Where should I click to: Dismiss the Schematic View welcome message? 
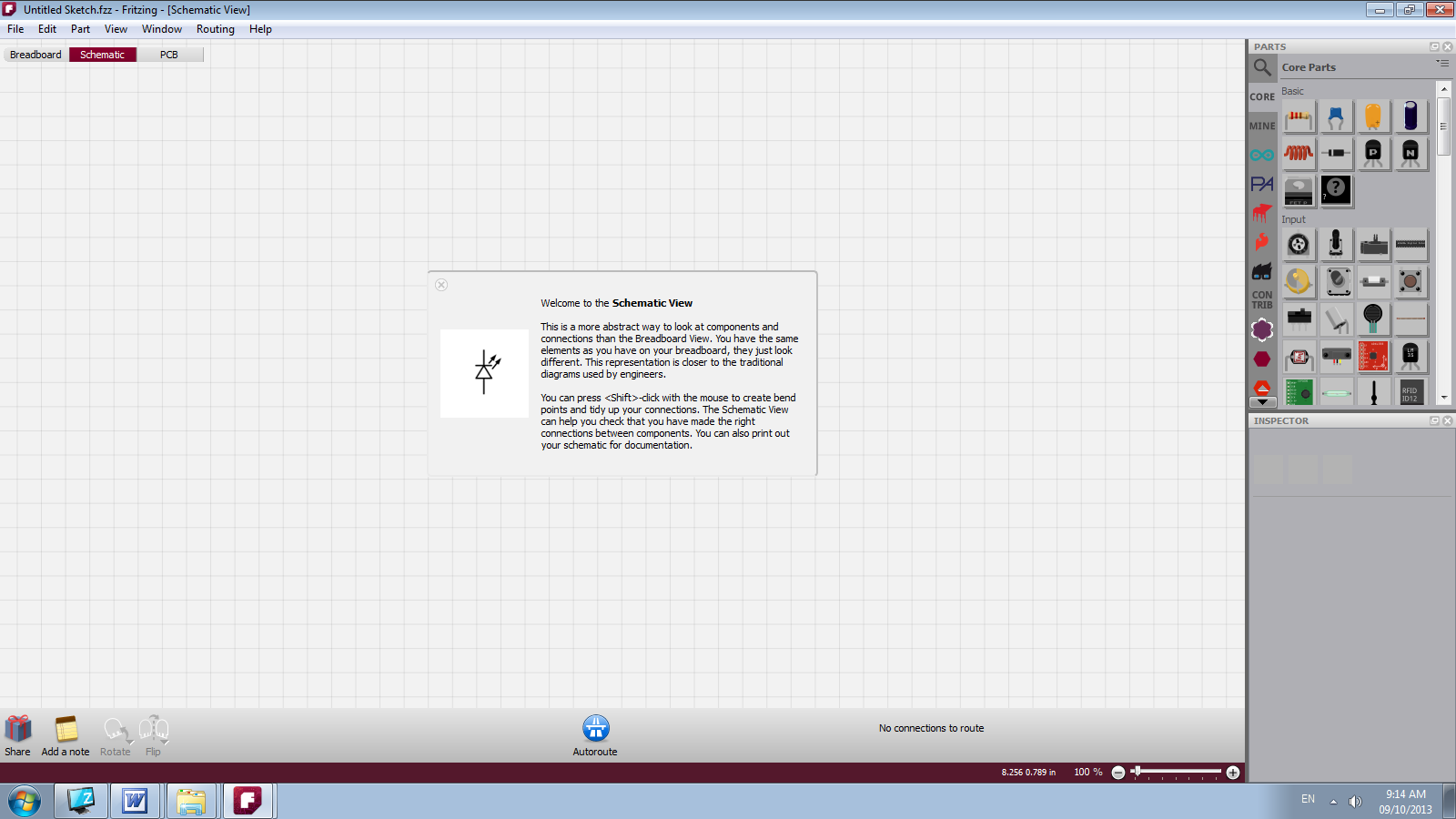point(441,285)
